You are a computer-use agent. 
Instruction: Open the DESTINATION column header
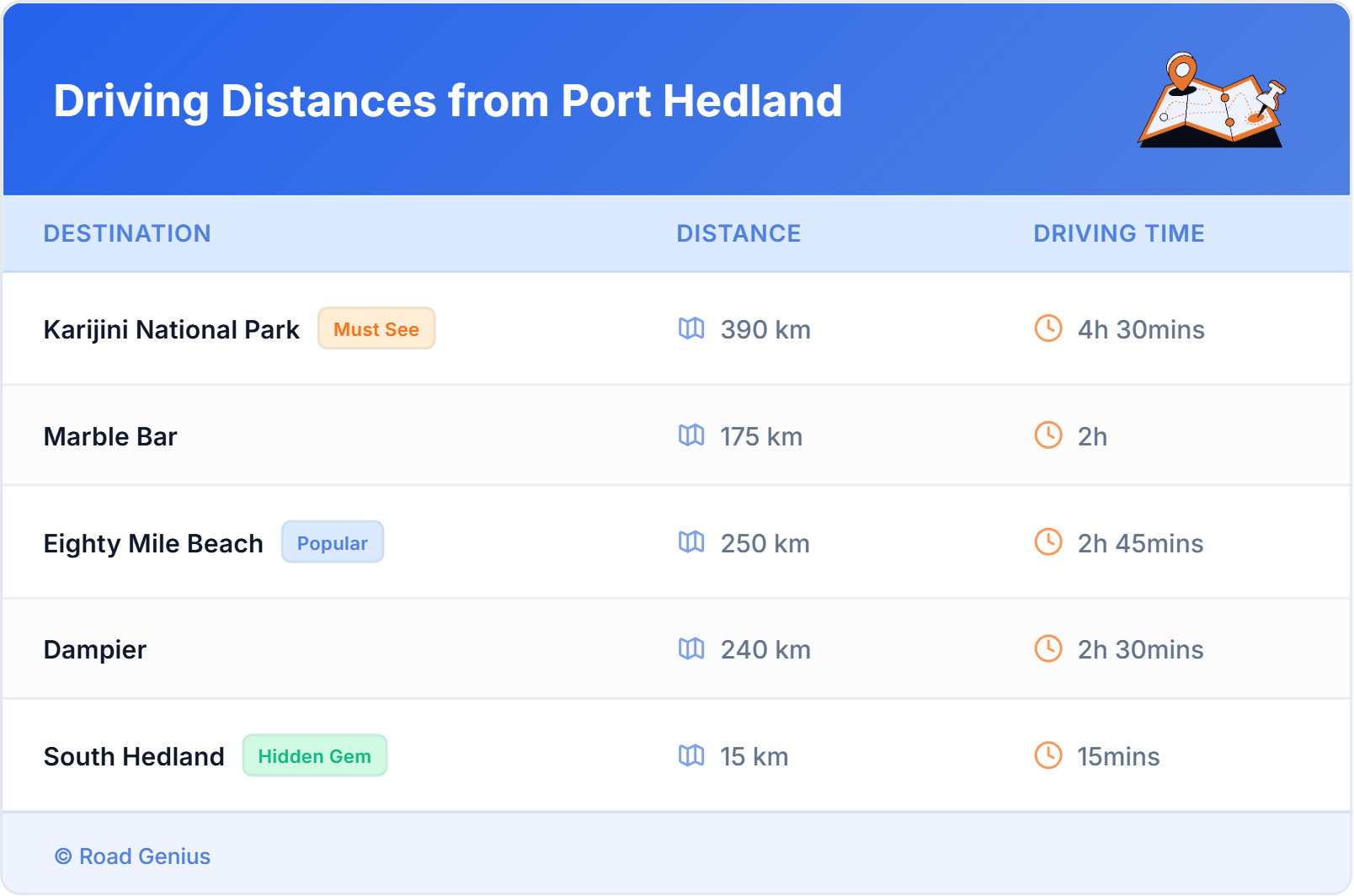tap(128, 233)
